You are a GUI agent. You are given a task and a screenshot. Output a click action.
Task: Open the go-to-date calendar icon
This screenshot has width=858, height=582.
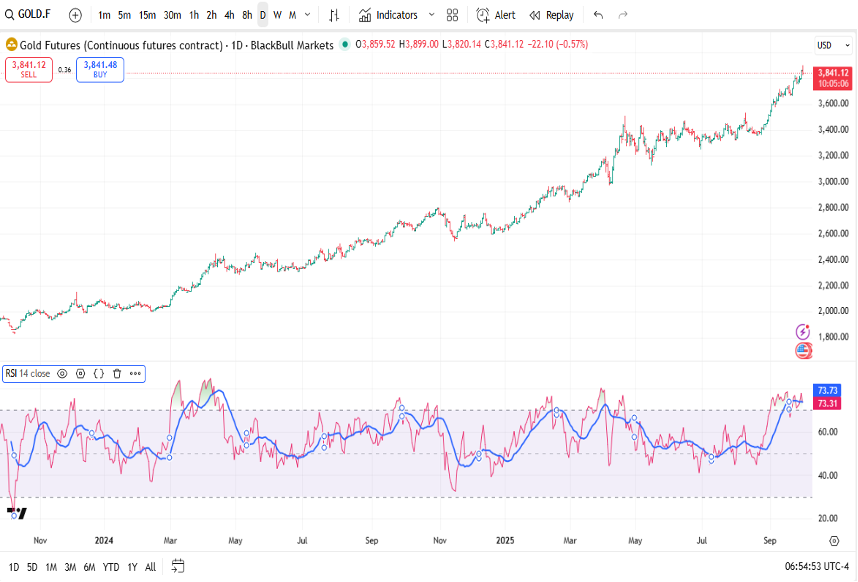177,566
